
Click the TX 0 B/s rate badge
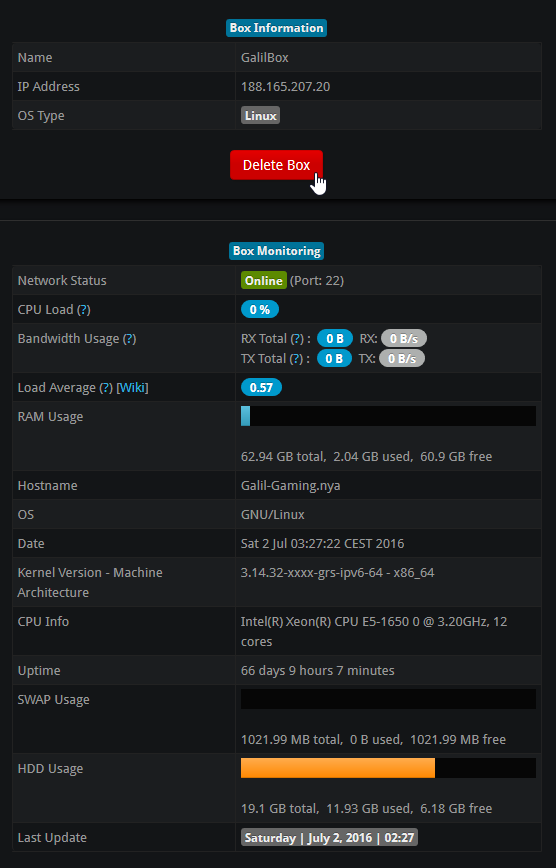pyautogui.click(x=402, y=358)
